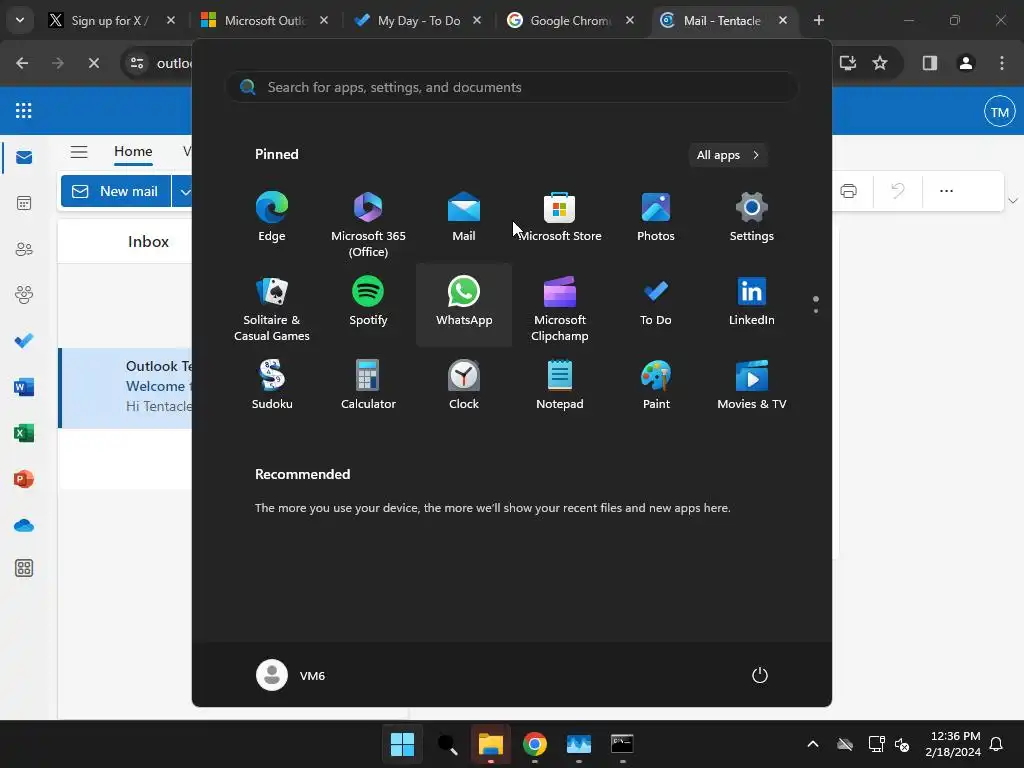Open PowerPoint from Outlook sidebar

click(x=24, y=479)
